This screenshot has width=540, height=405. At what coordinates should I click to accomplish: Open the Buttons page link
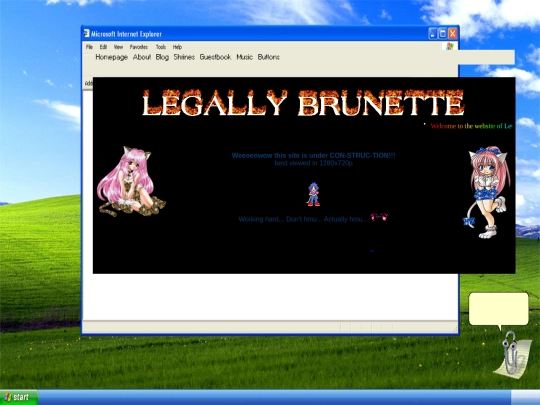pyautogui.click(x=269, y=57)
